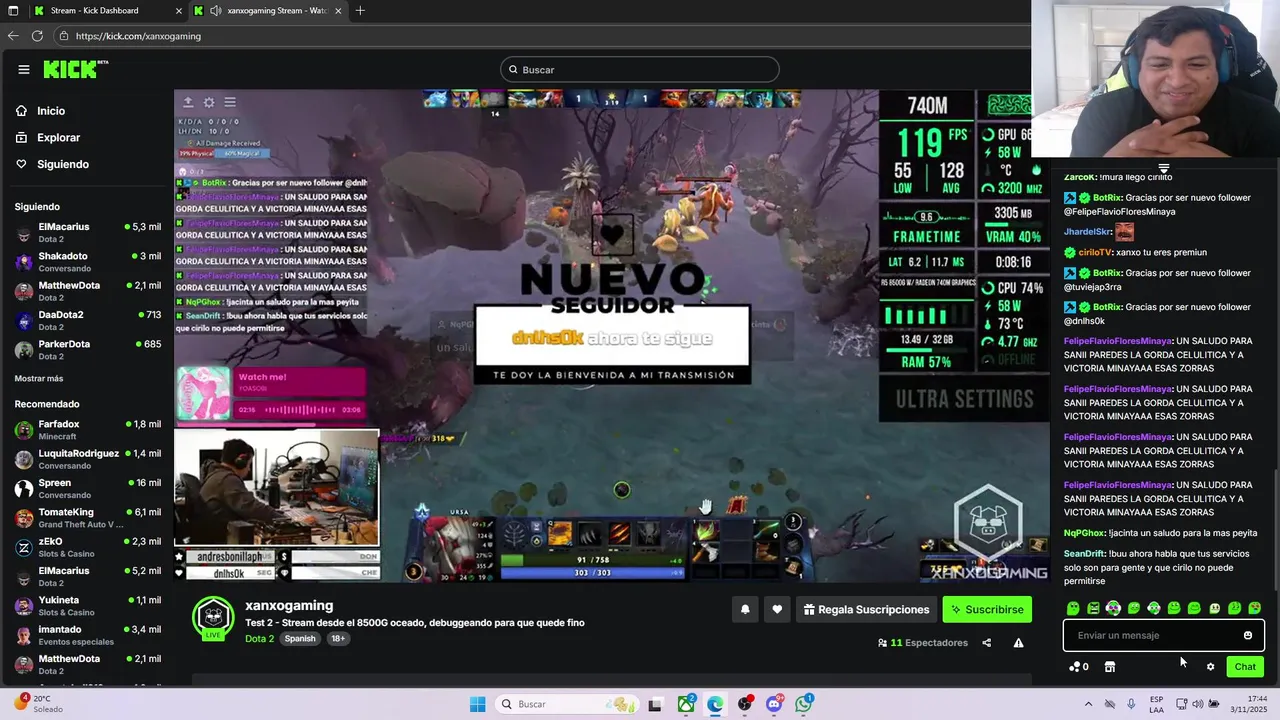
Task: Open chat settings gear icon
Action: [1210, 667]
